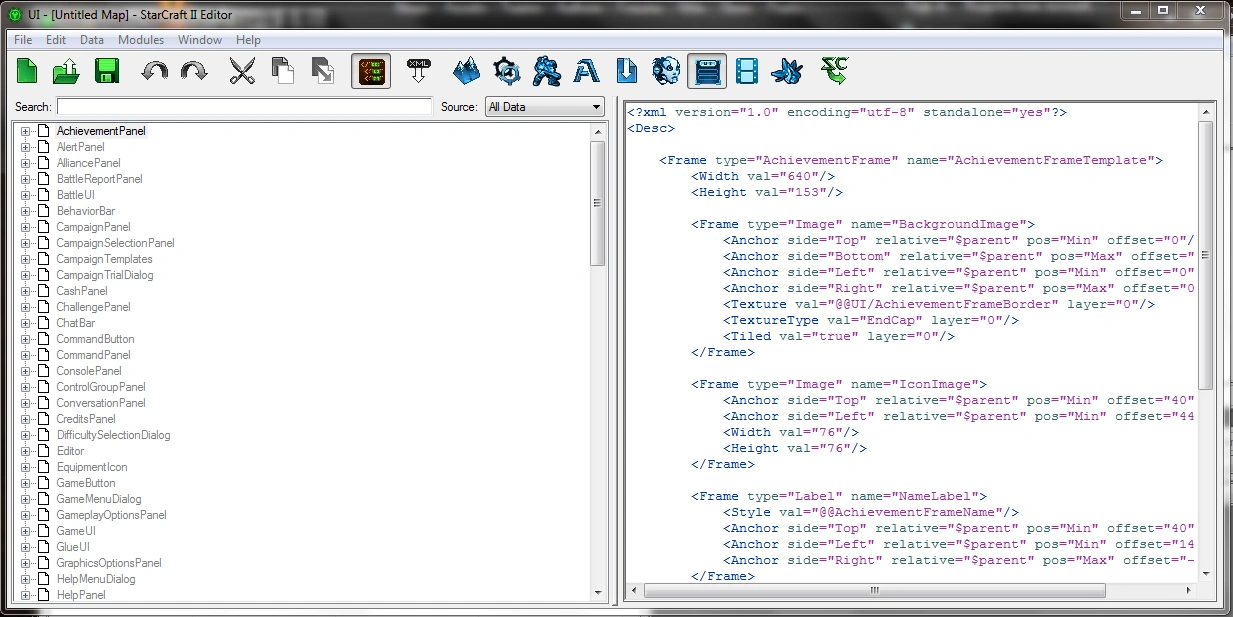Select CampaignSelectionPanel in the list
The width and height of the screenshot is (1233, 617).
pos(115,243)
